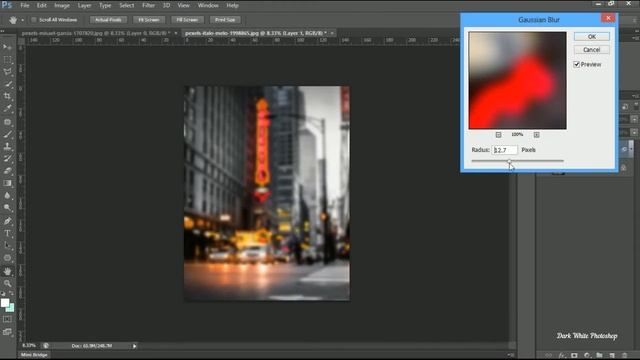Uncheck the Preview checkbox
This screenshot has height=360, width=640.
pyautogui.click(x=577, y=64)
